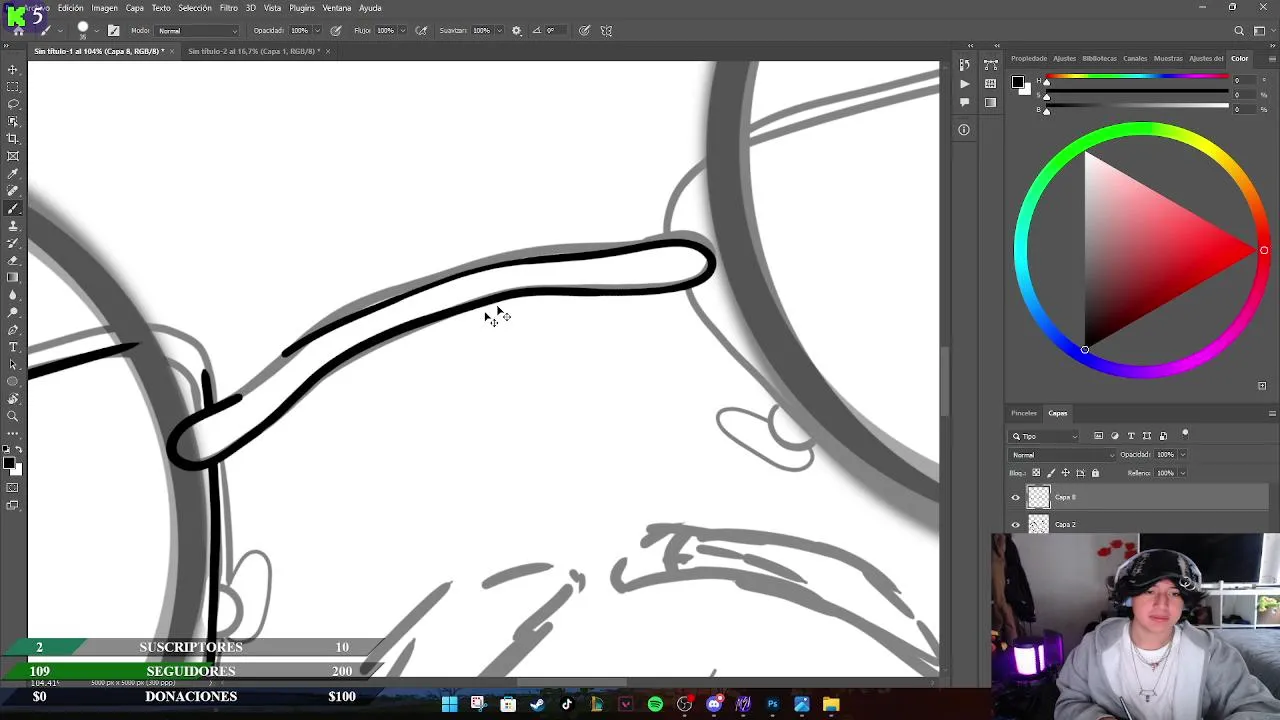Click the foreground color swatch in Color panel
The height and width of the screenshot is (720, 1280).
1017,82
